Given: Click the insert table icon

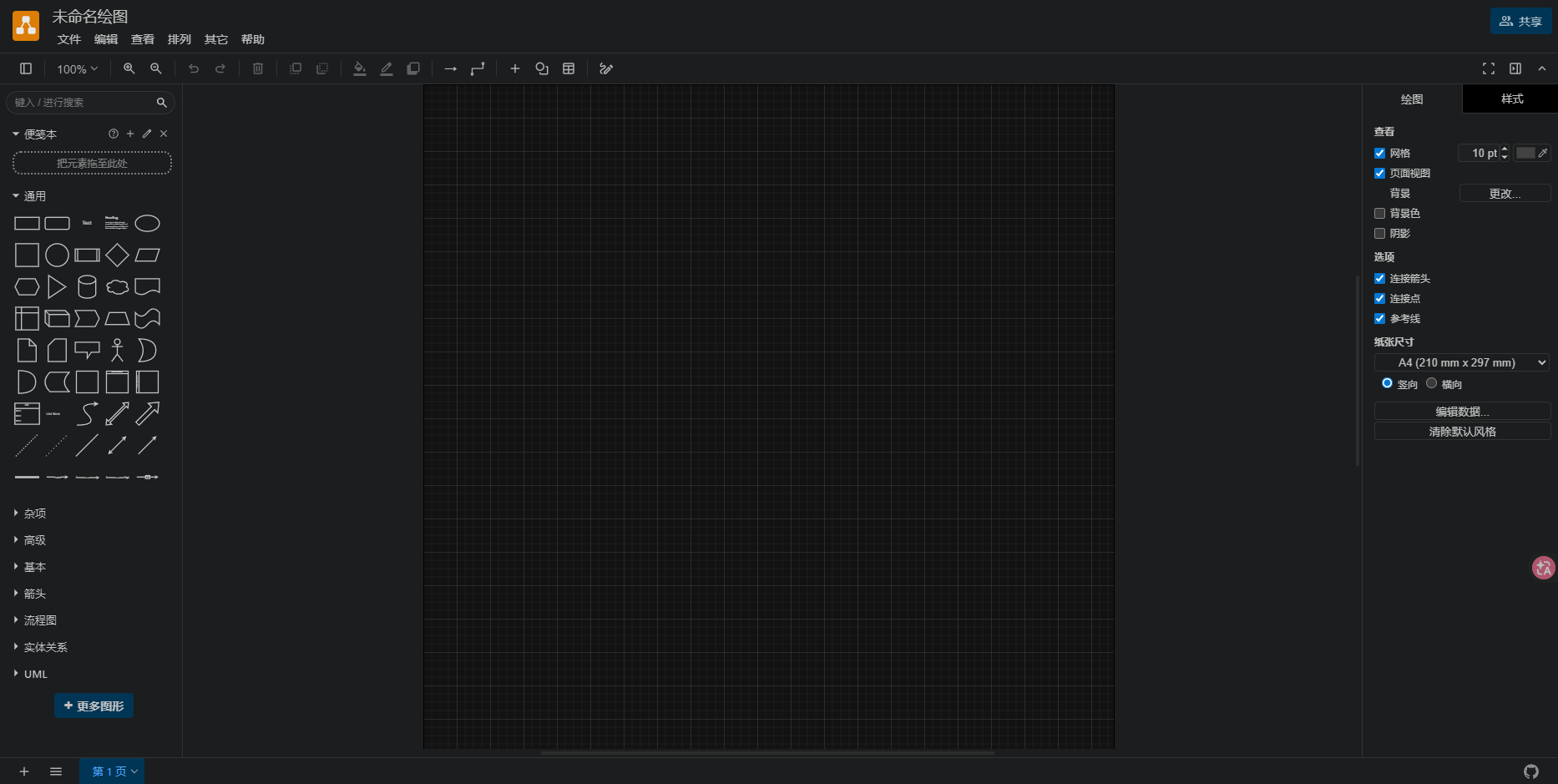Looking at the screenshot, I should pos(569,68).
